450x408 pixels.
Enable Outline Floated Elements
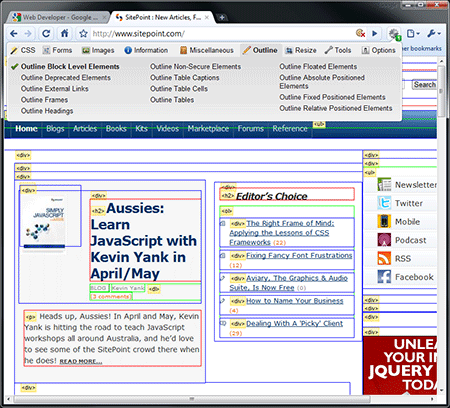click(x=318, y=67)
